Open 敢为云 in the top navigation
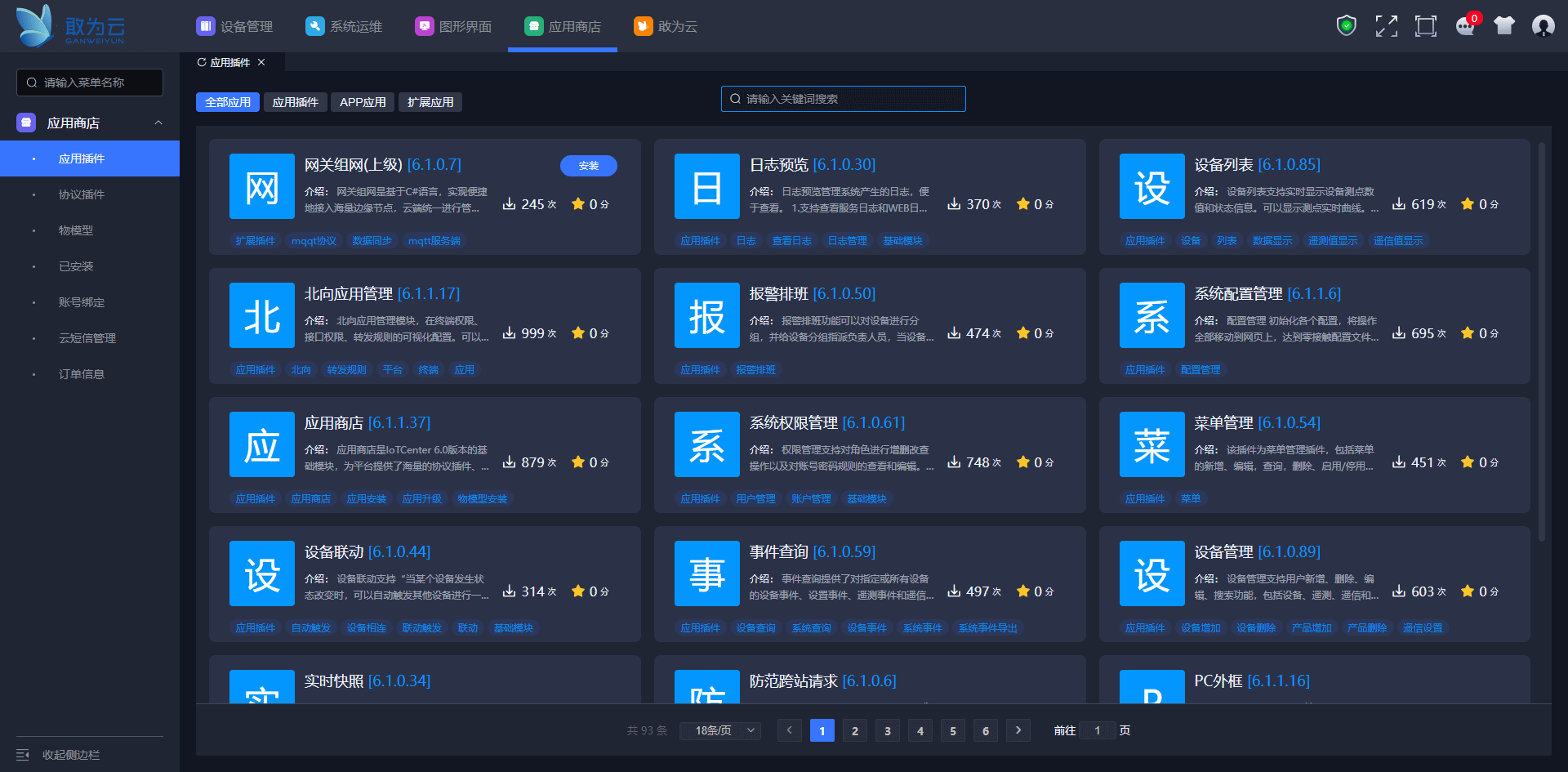 (666, 26)
